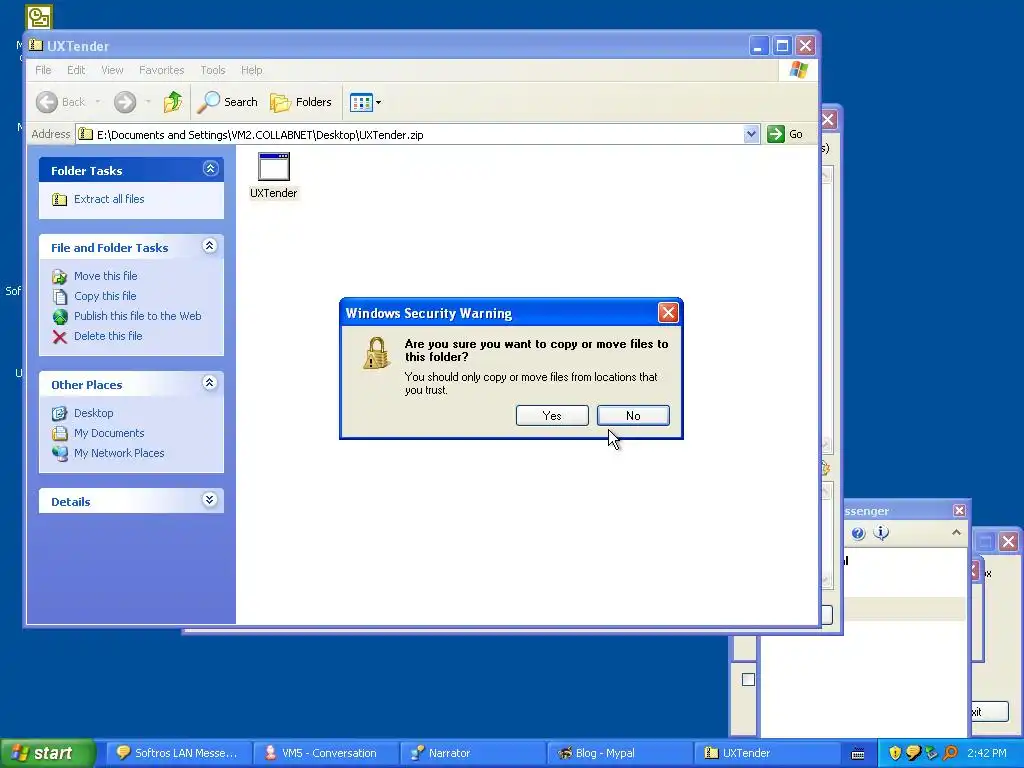Image resolution: width=1024 pixels, height=768 pixels.
Task: Open the Tools menu
Action: pos(212,70)
